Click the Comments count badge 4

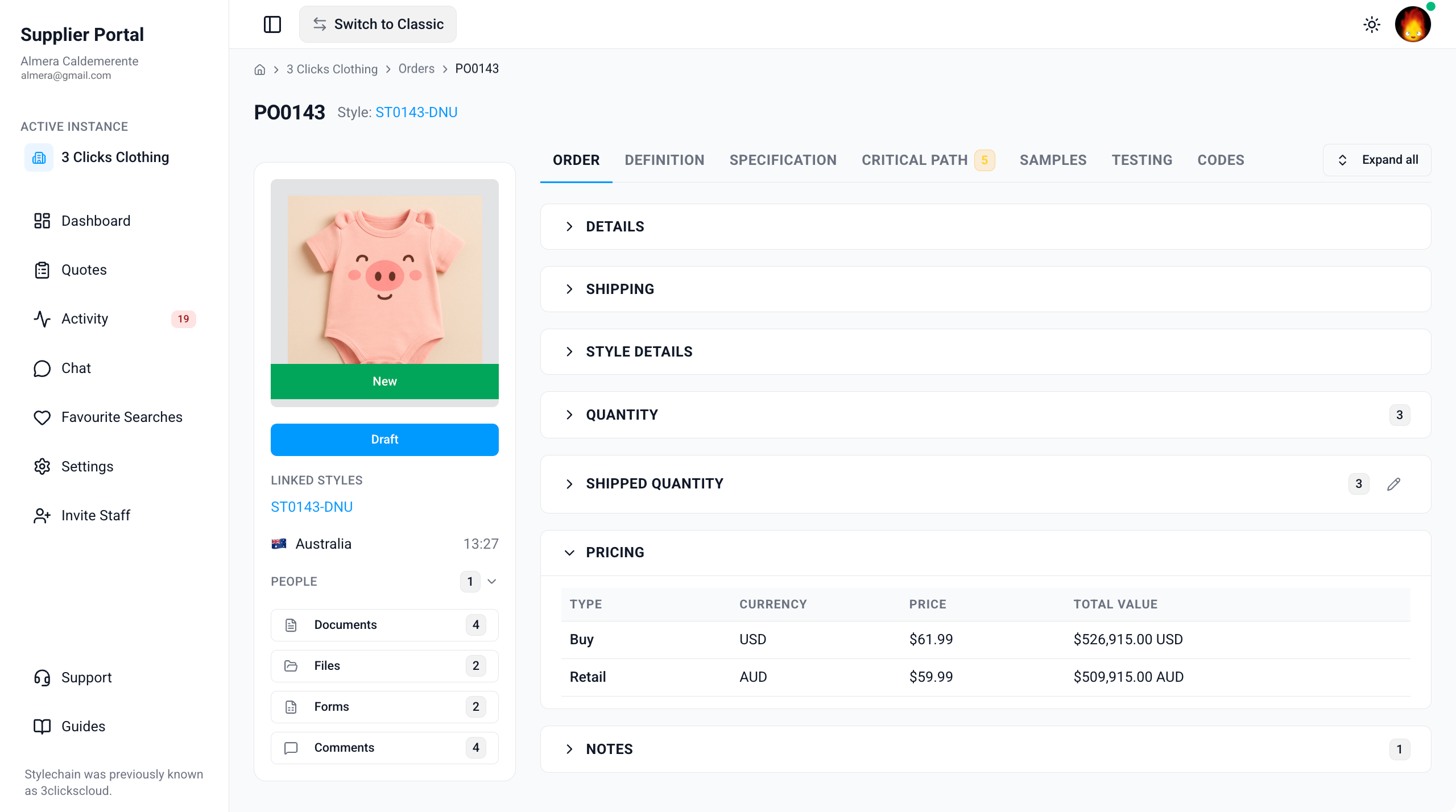(x=475, y=748)
